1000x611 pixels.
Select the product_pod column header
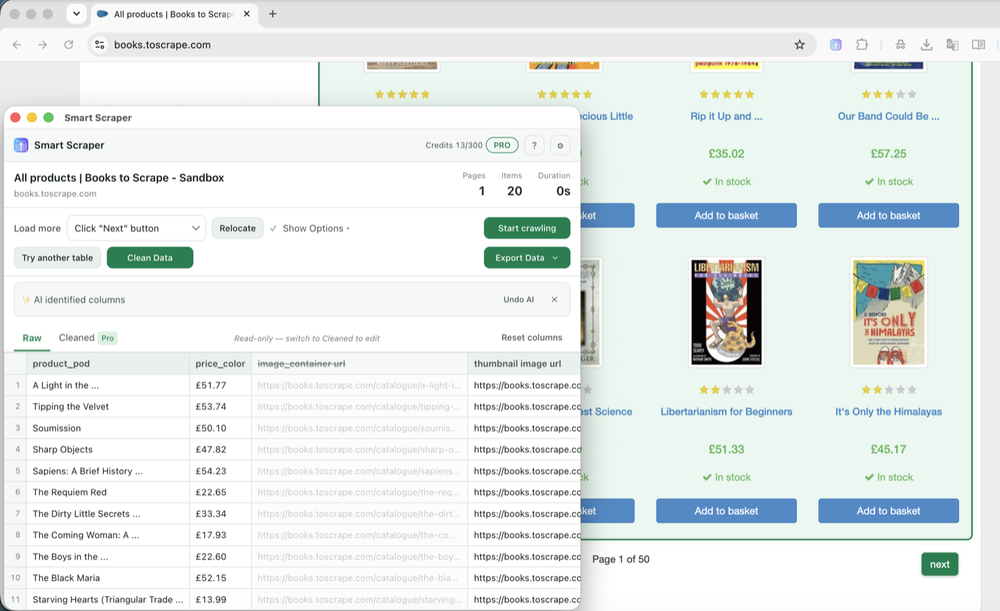[x=108, y=364]
